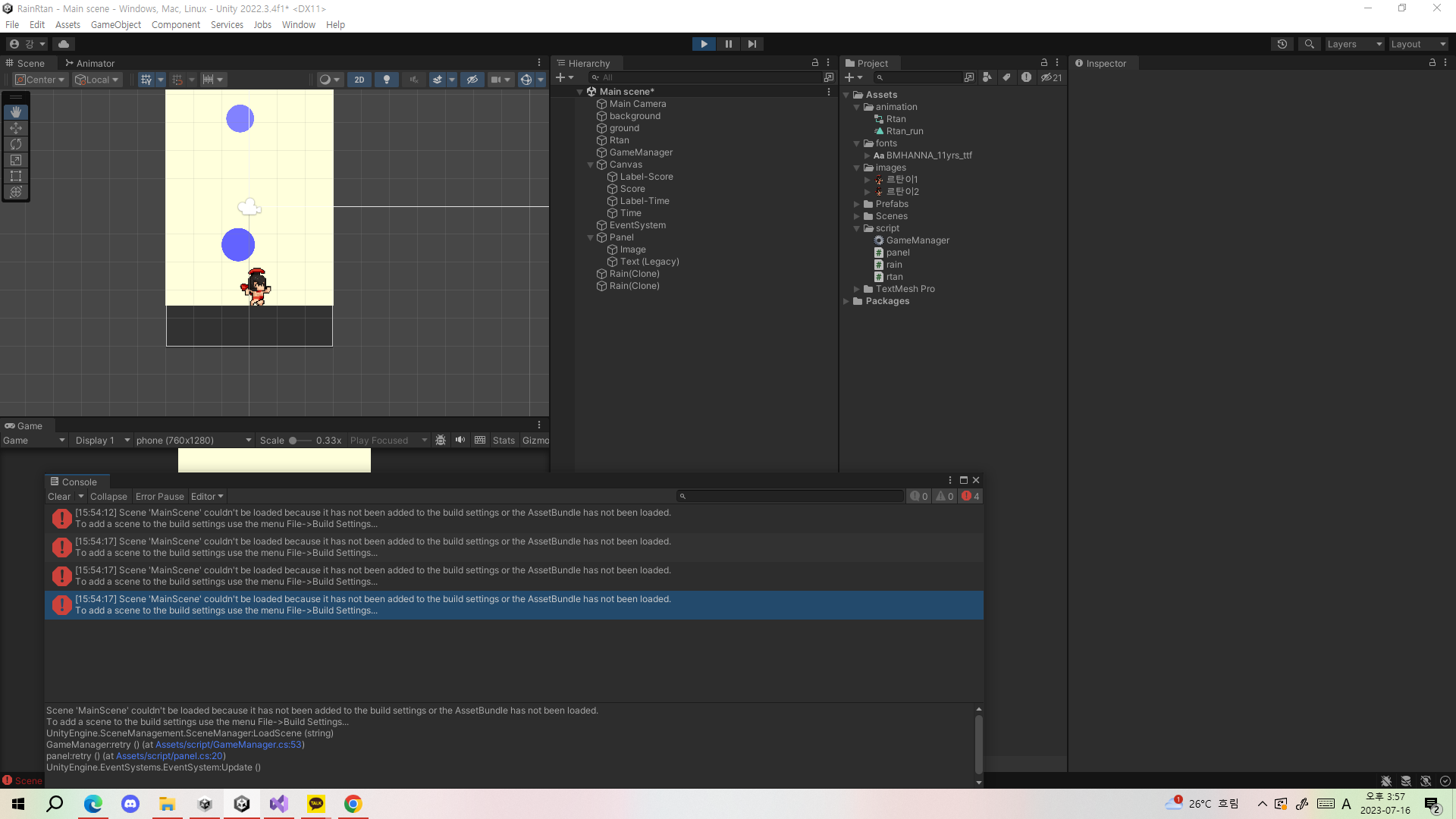The height and width of the screenshot is (819, 1456).
Task: Click the scene camera settings icon
Action: (x=496, y=80)
